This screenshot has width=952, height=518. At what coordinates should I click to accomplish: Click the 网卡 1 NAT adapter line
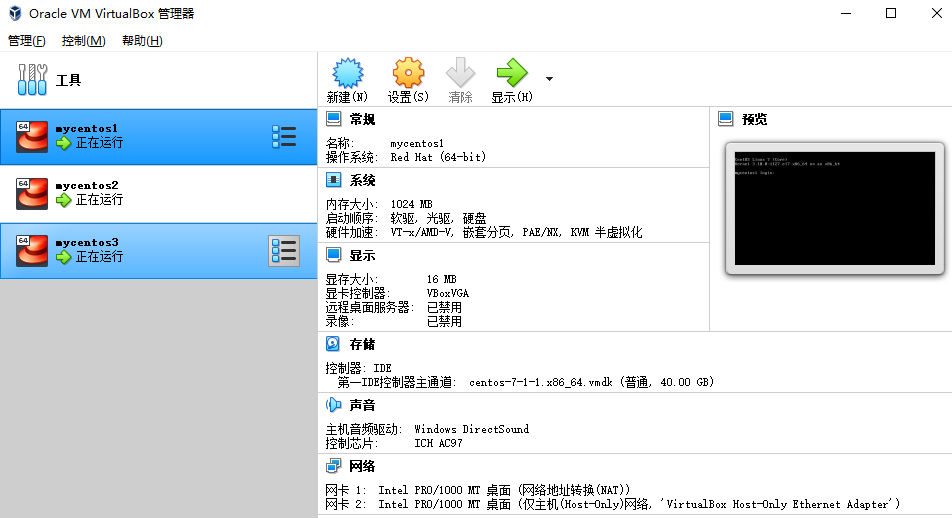478,490
